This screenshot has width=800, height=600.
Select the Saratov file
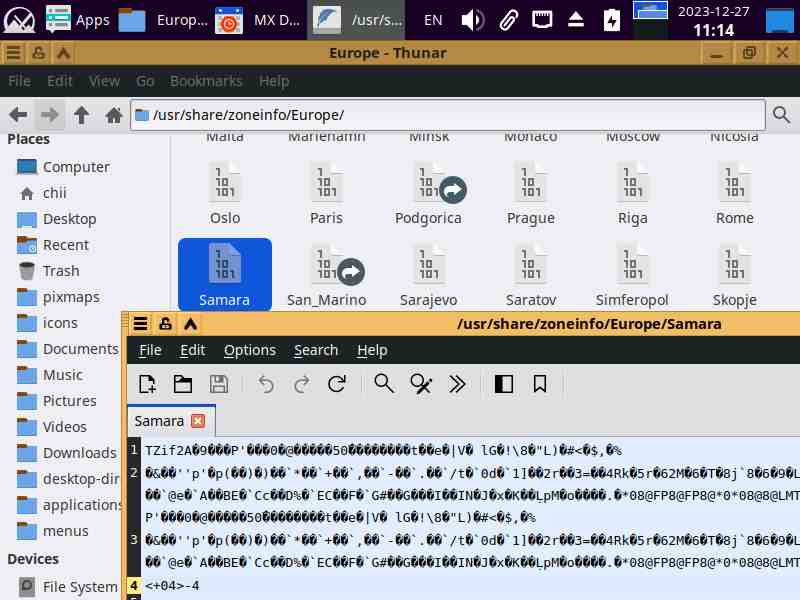(531, 276)
